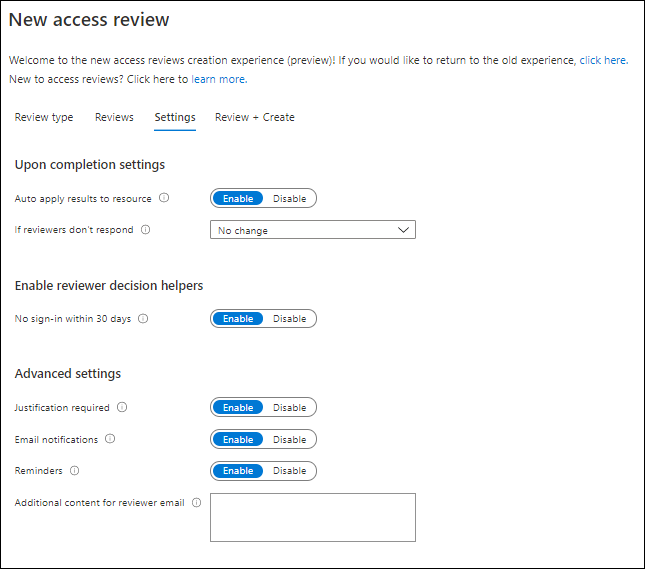645x569 pixels.
Task: Disable No sign-in within 30 days helper
Action: pyautogui.click(x=290, y=319)
